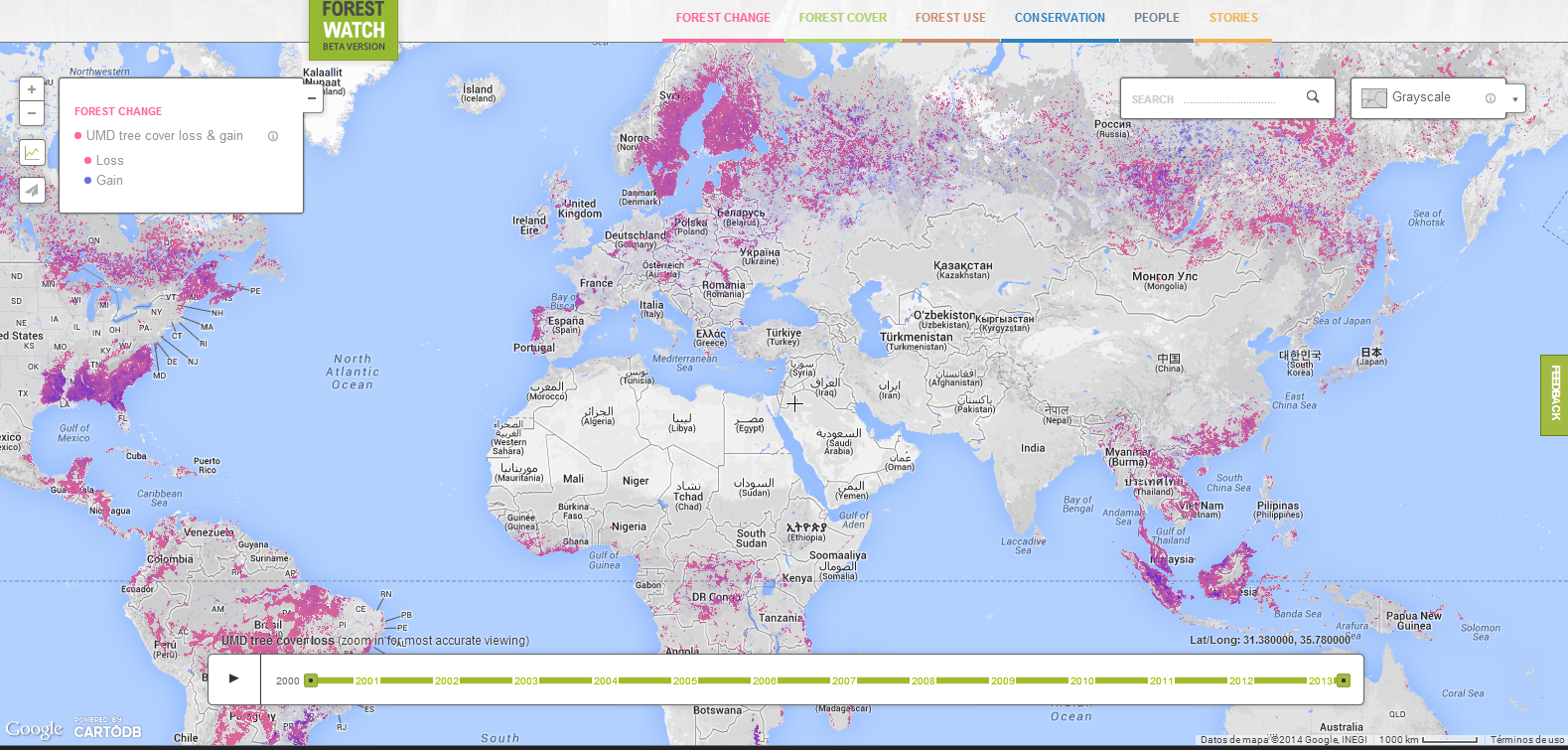Collapse the Forest Change legend panel
This screenshot has height=750, width=1568.
pyautogui.click(x=312, y=98)
